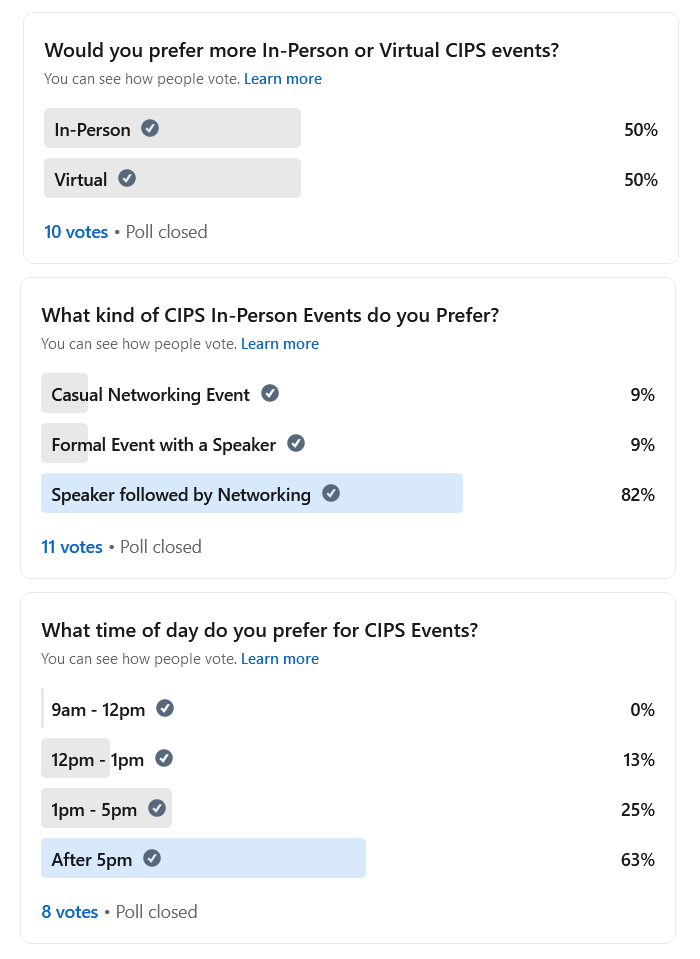Viewport: 700px width, 959px height.
Task: Click the checkmark icon next to After 5pm
Action: (x=152, y=858)
